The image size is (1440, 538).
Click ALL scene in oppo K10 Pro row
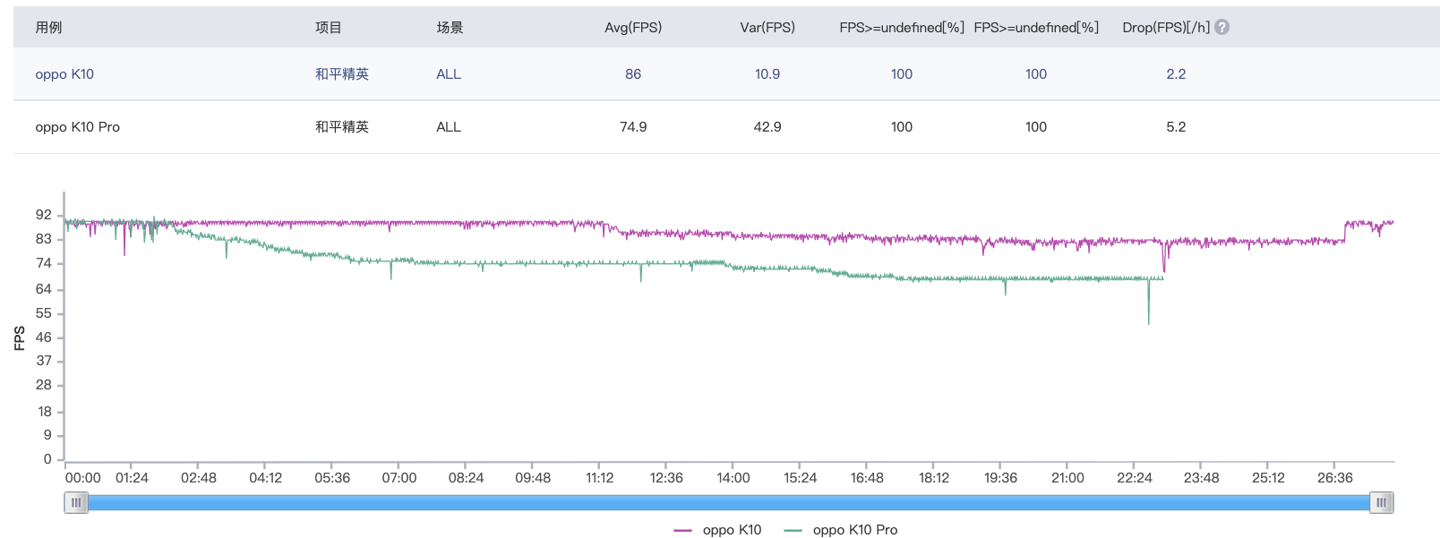[x=449, y=127]
